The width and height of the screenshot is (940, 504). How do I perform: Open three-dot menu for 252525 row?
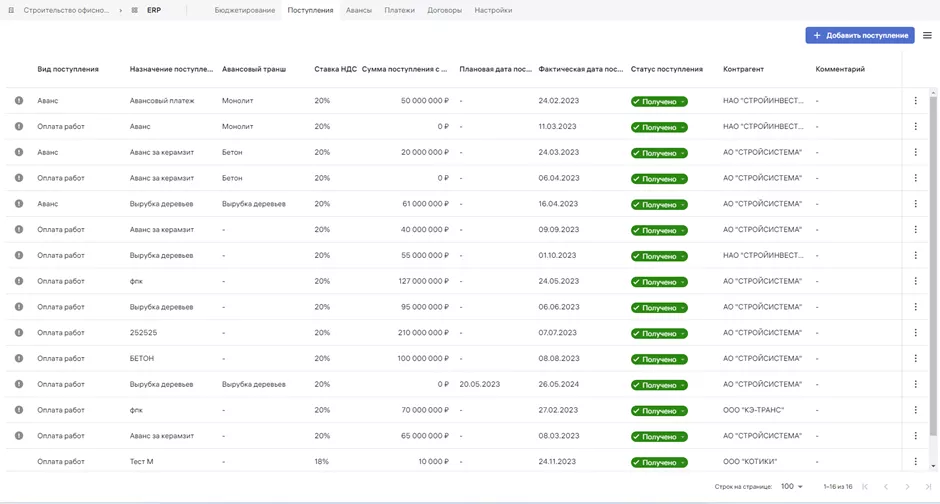[915, 333]
